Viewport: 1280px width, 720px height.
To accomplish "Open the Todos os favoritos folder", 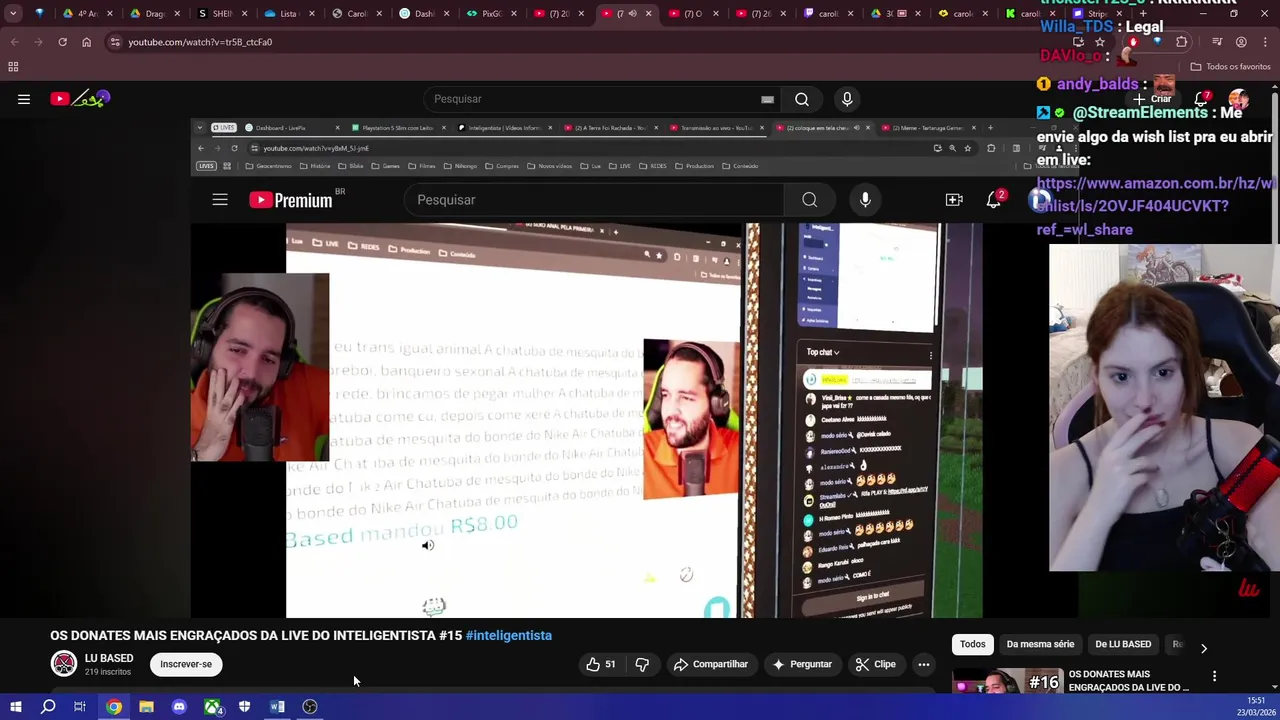I will coord(1230,67).
